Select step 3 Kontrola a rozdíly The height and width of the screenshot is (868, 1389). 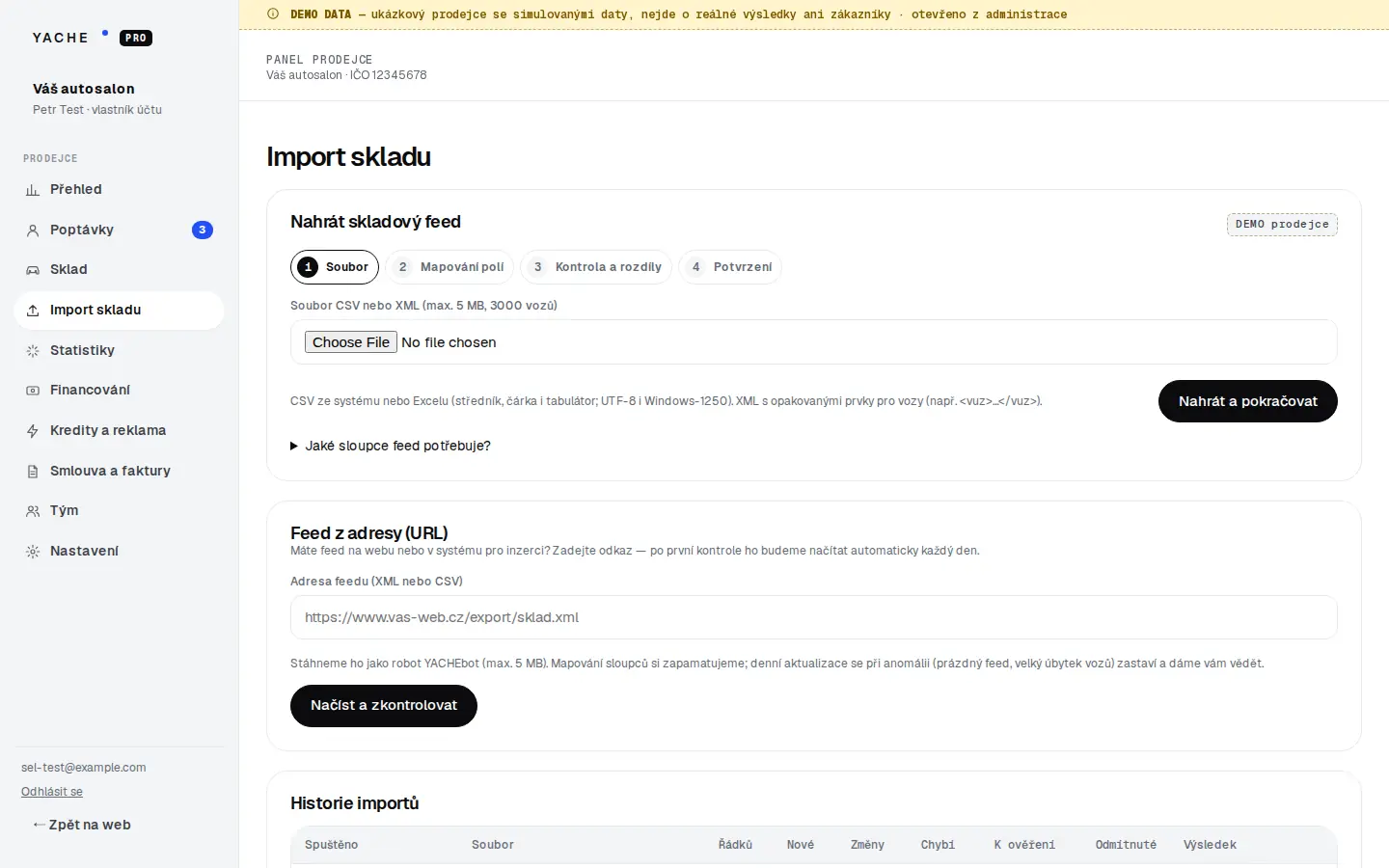[x=596, y=267]
